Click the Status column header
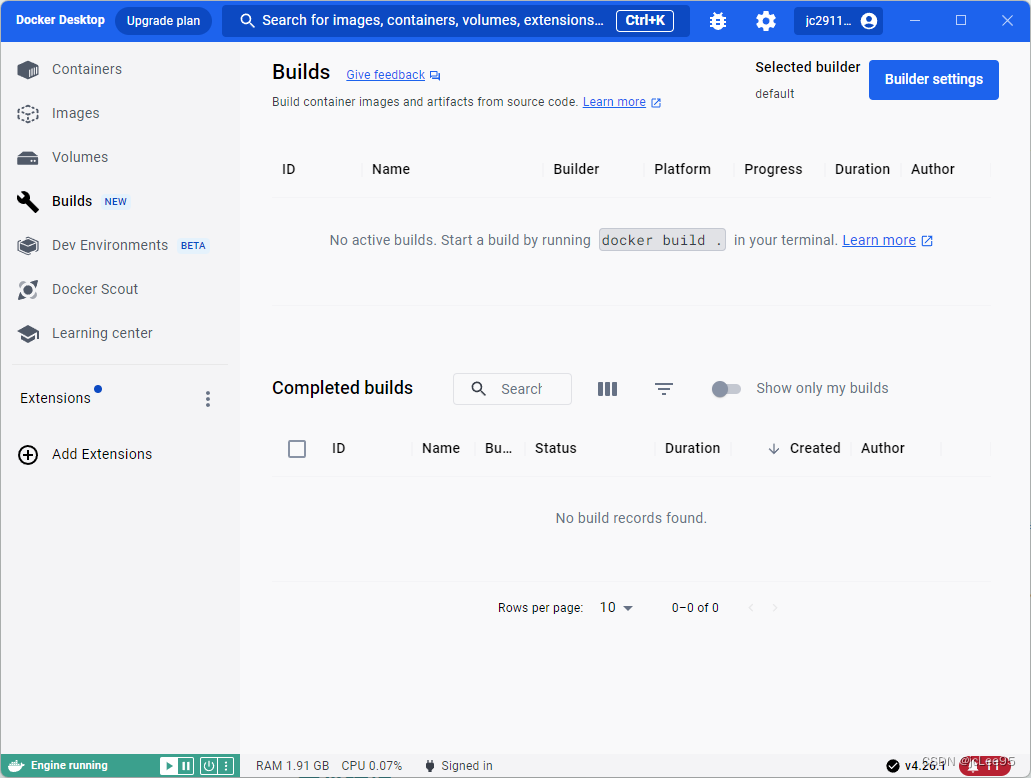1031x778 pixels. point(556,449)
